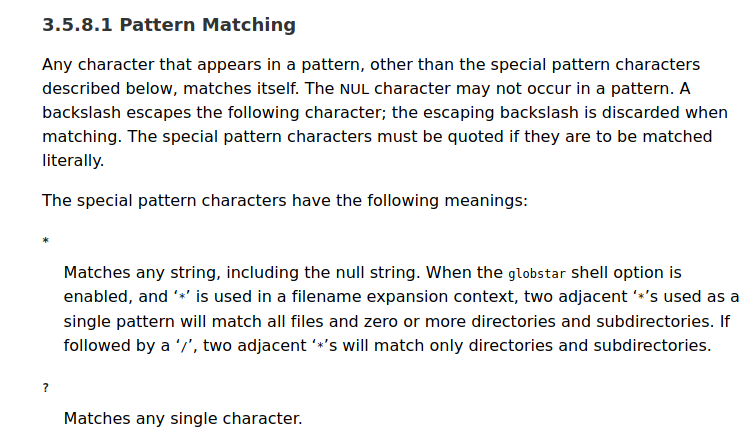Click the standalone question mark definition term
This screenshot has height=446, width=755.
[x=46, y=388]
